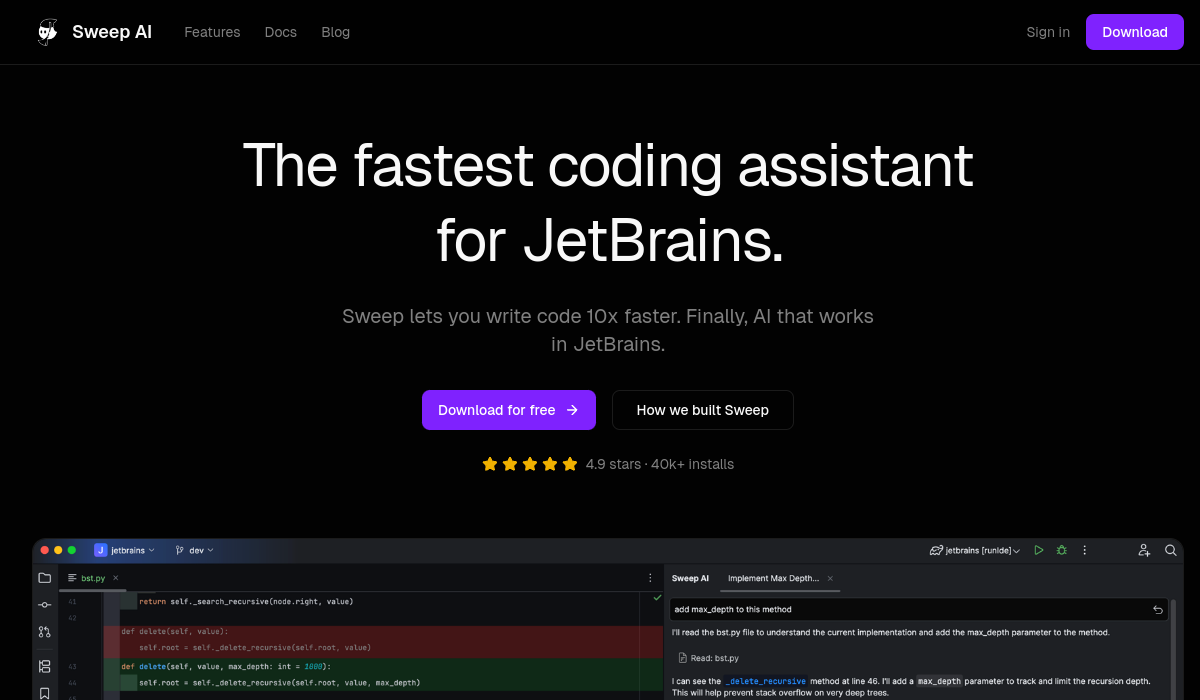This screenshot has width=1200, height=700.
Task: Open the Features page
Action: [212, 32]
